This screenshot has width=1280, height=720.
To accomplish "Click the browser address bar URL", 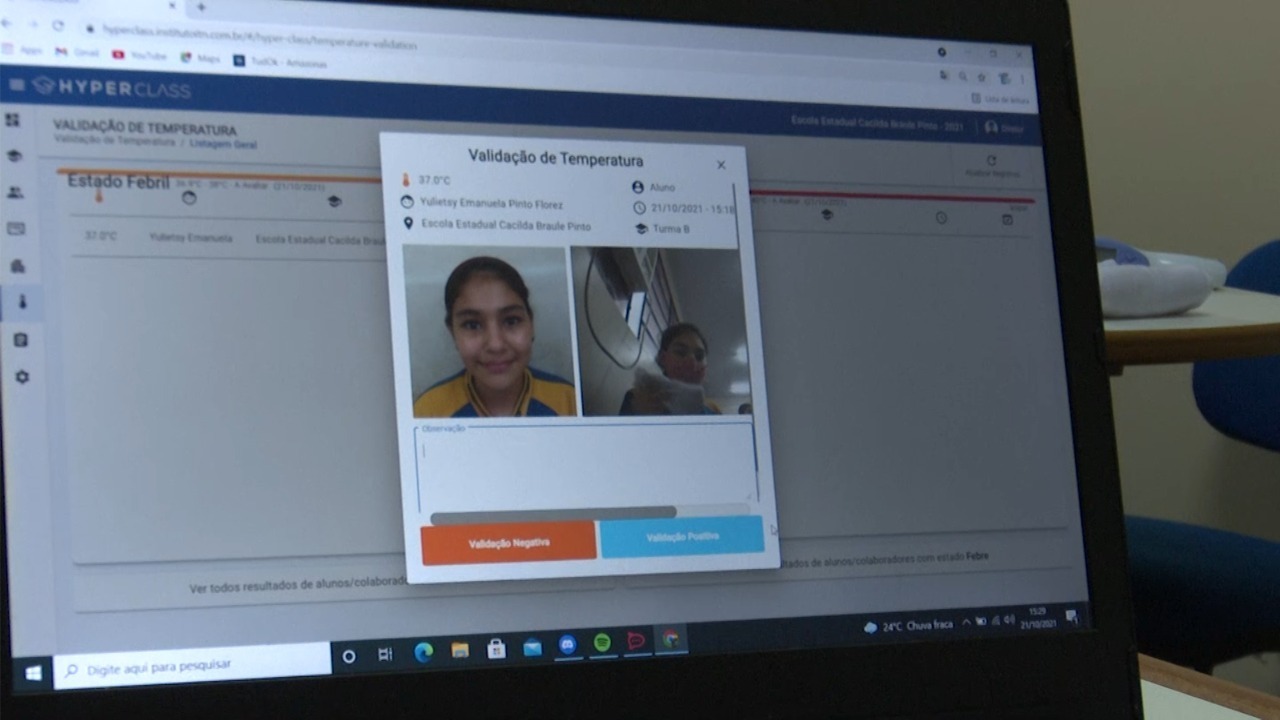I will click(260, 37).
